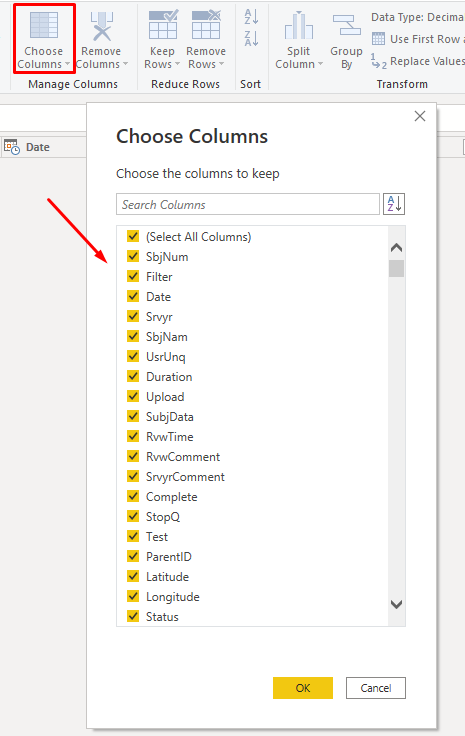Uncheck the Select All Columns checkbox
This screenshot has height=736, width=465.
pyautogui.click(x=133, y=236)
